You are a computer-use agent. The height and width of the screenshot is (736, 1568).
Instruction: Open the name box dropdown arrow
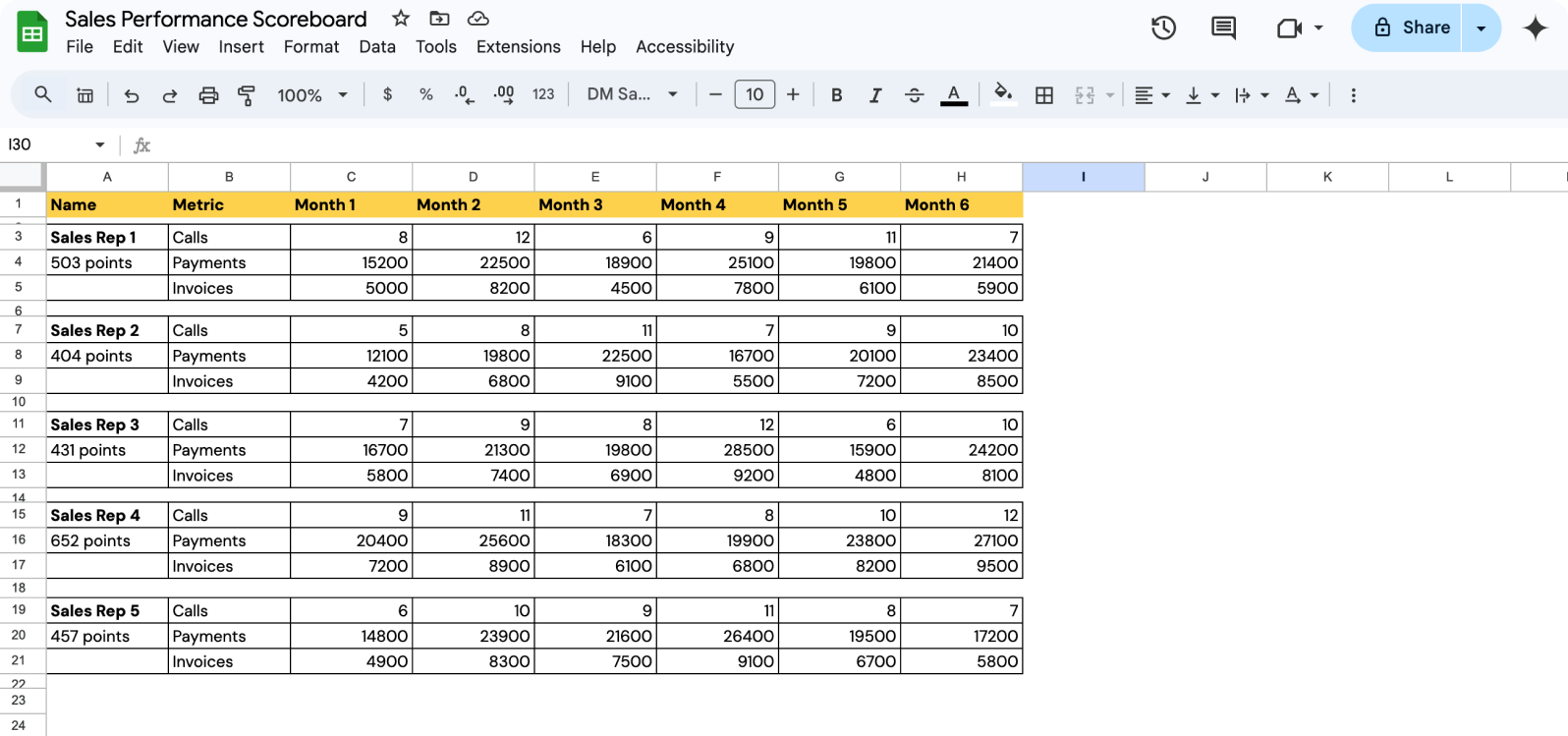tap(99, 145)
